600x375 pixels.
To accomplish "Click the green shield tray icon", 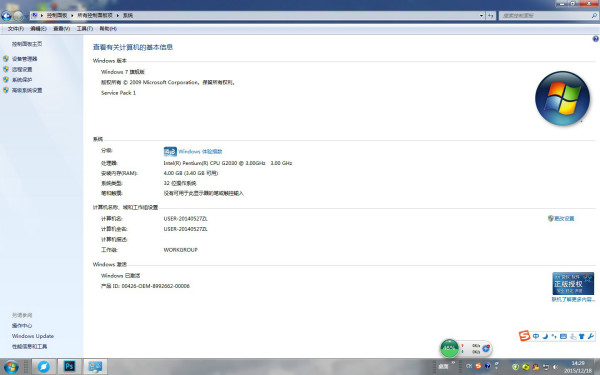I will pos(515,367).
